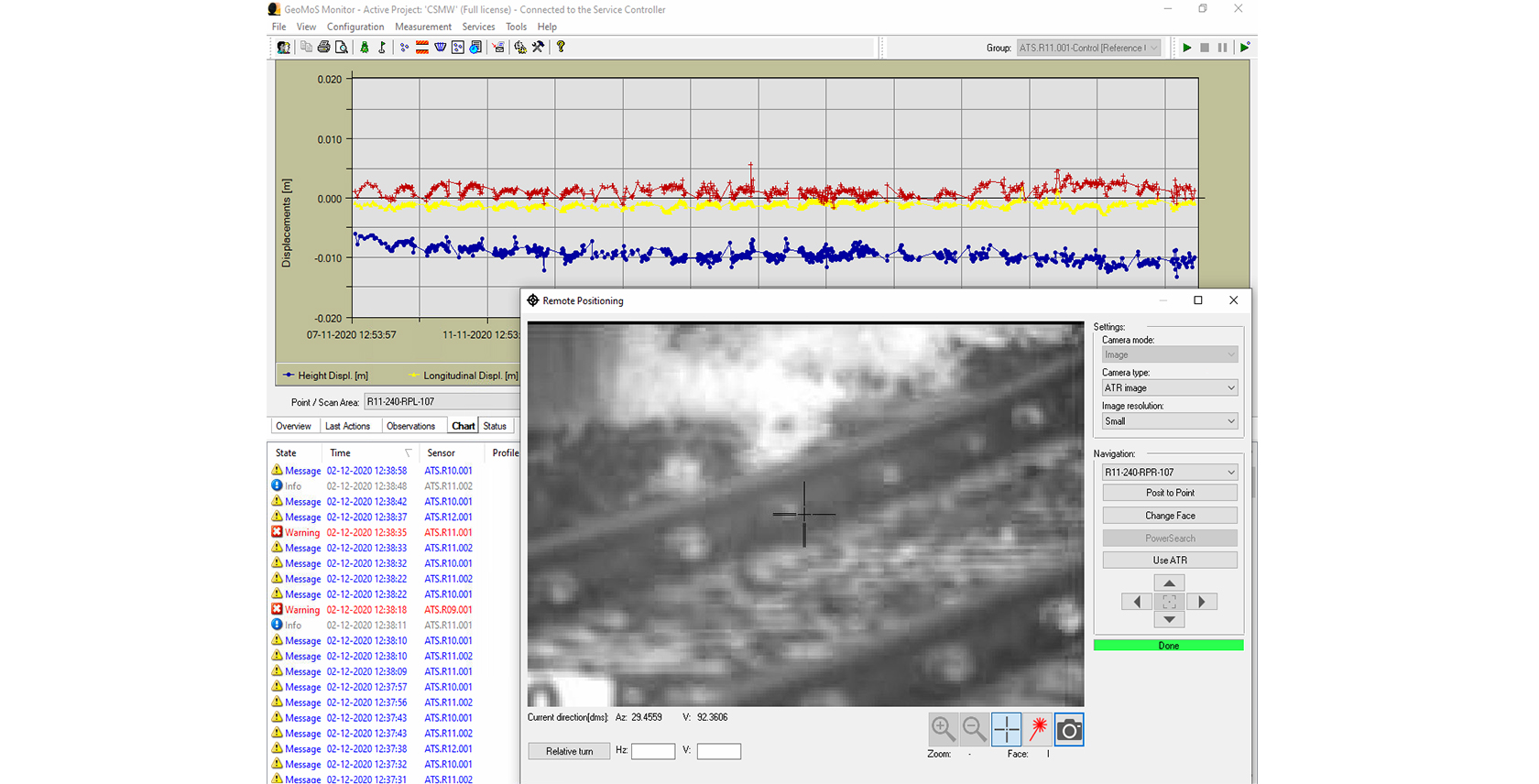Click the center target button between arrows
Screen dimensions: 1539x784
pos(1170,602)
